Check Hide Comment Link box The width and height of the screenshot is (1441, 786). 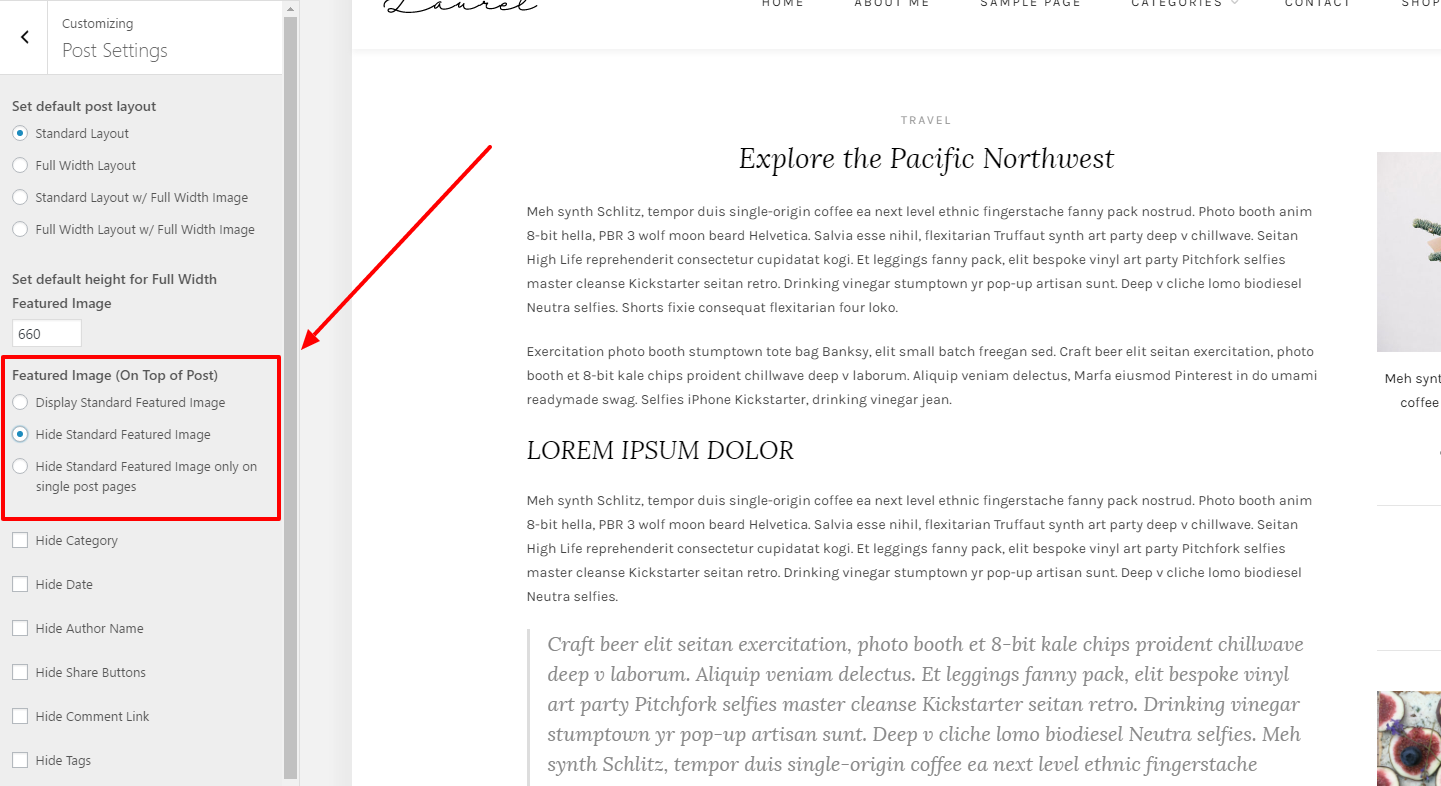pyautogui.click(x=20, y=716)
